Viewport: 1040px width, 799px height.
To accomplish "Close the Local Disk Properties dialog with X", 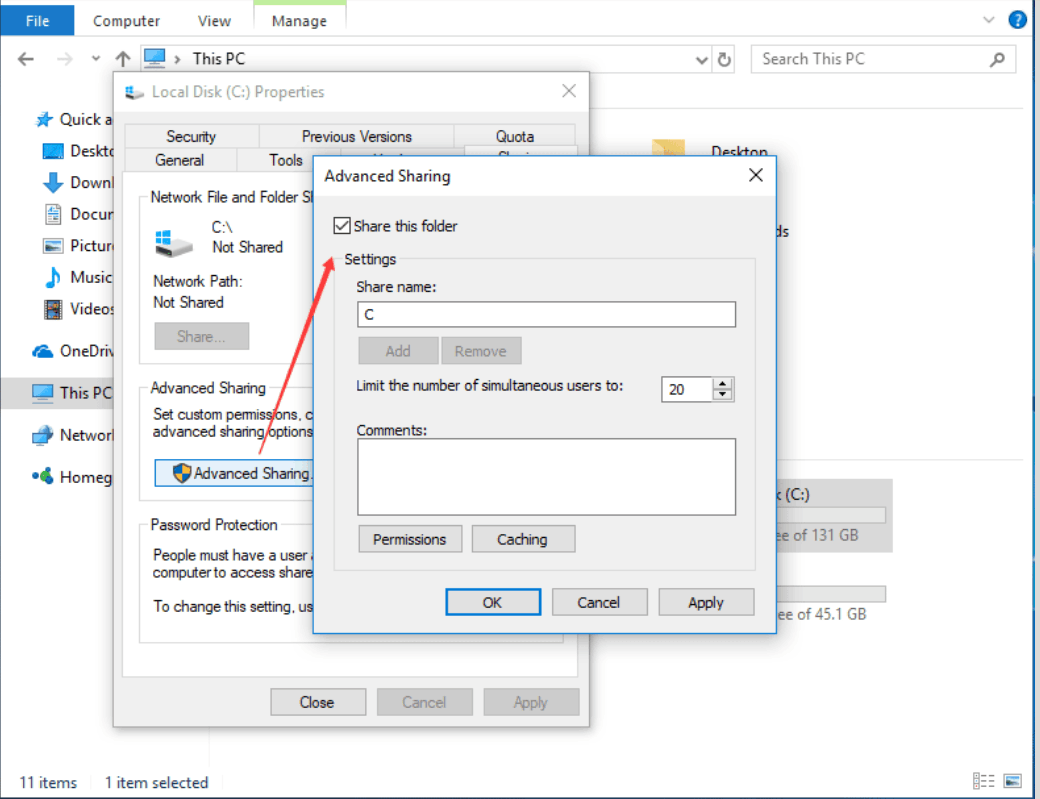I will tap(568, 91).
